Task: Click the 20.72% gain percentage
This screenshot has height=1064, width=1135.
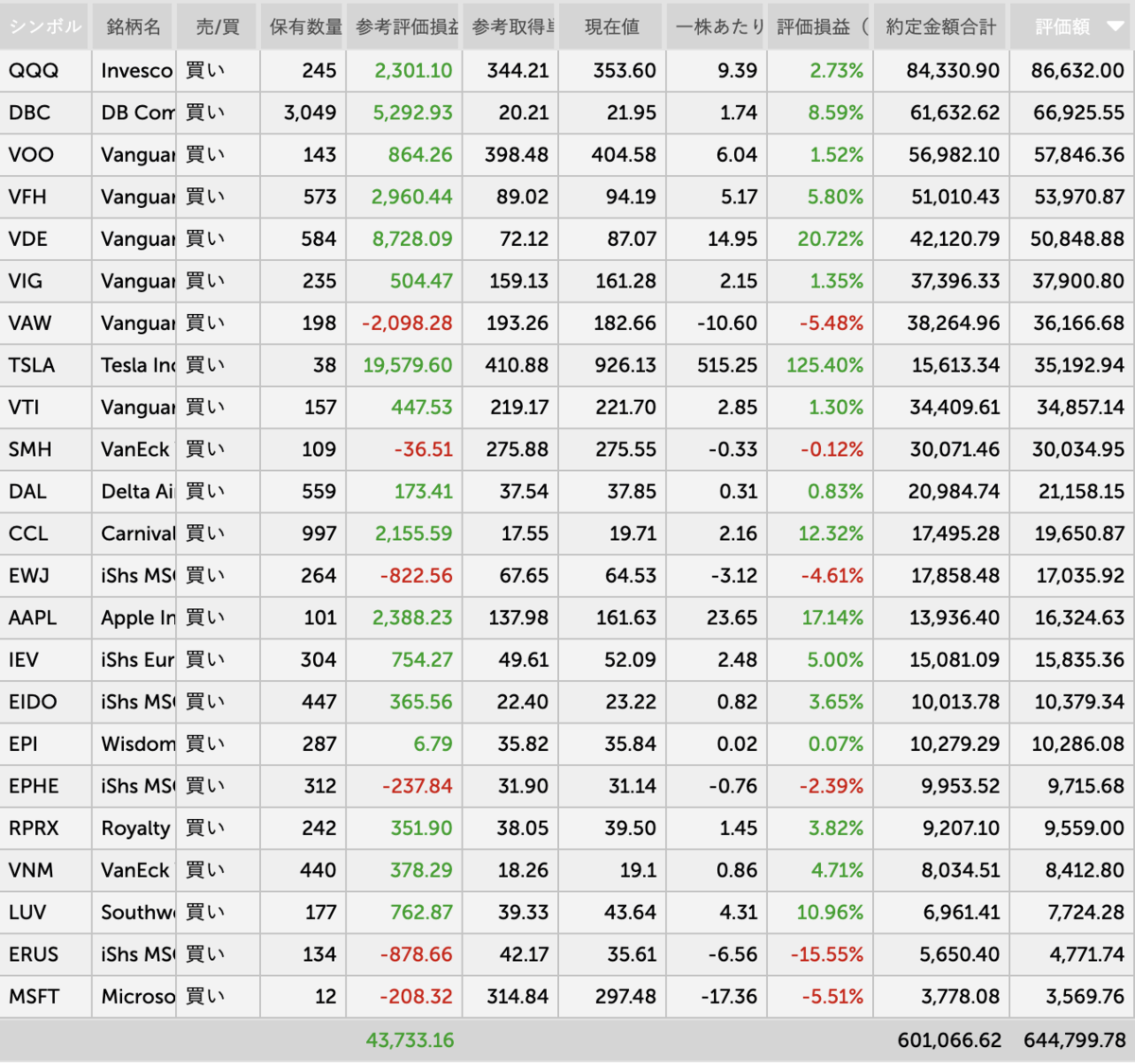Action: (x=830, y=239)
